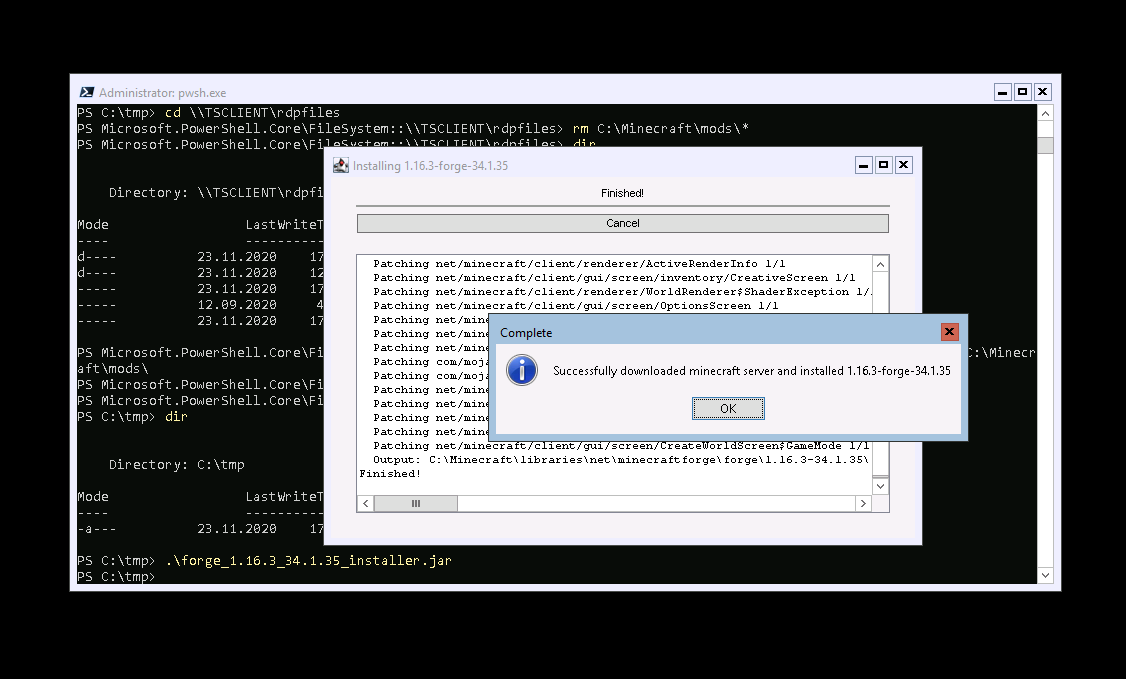Maximize the Forge installer window
Image resolution: width=1126 pixels, height=679 pixels.
tap(883, 165)
